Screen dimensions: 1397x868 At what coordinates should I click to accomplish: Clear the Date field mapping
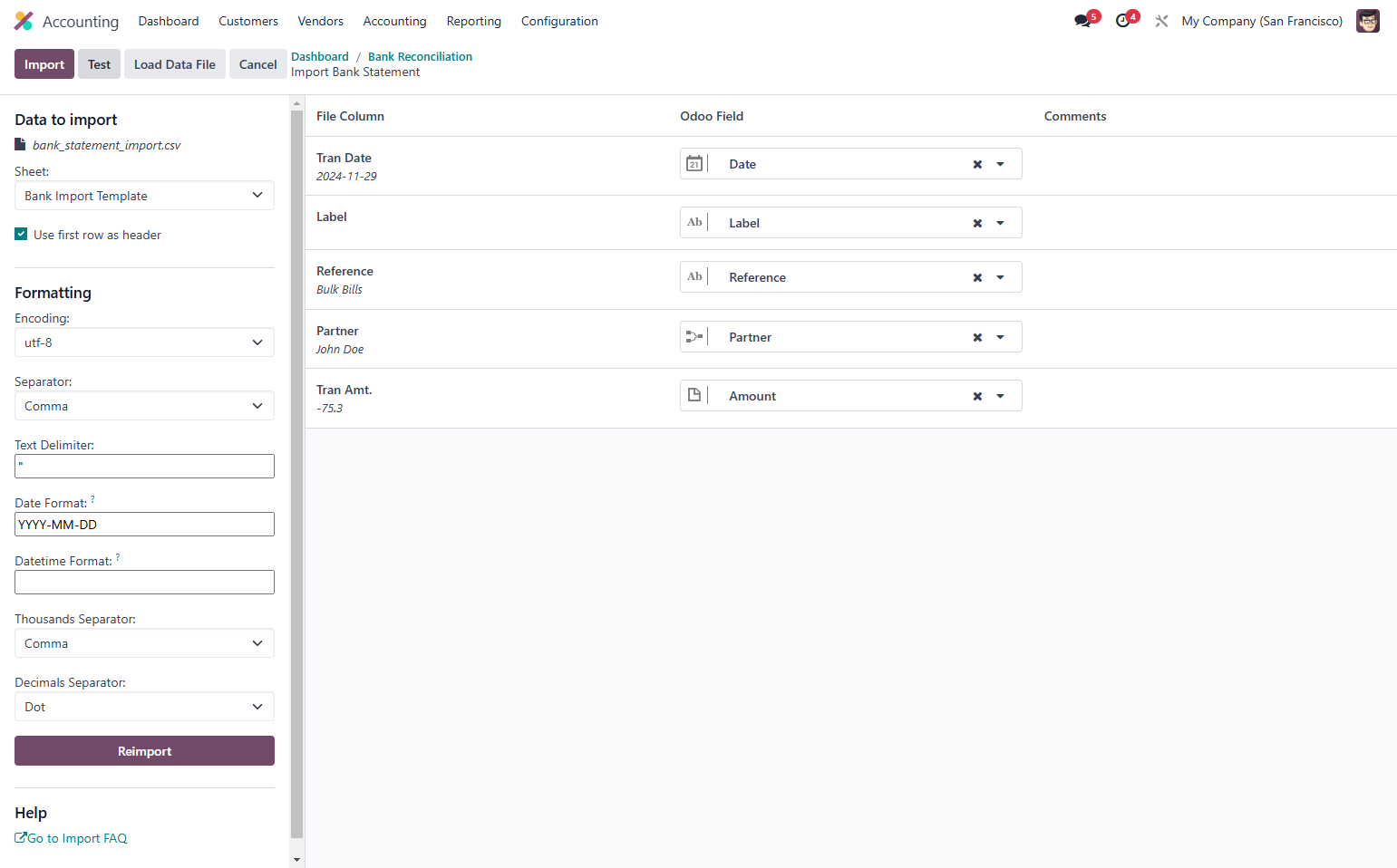977,164
